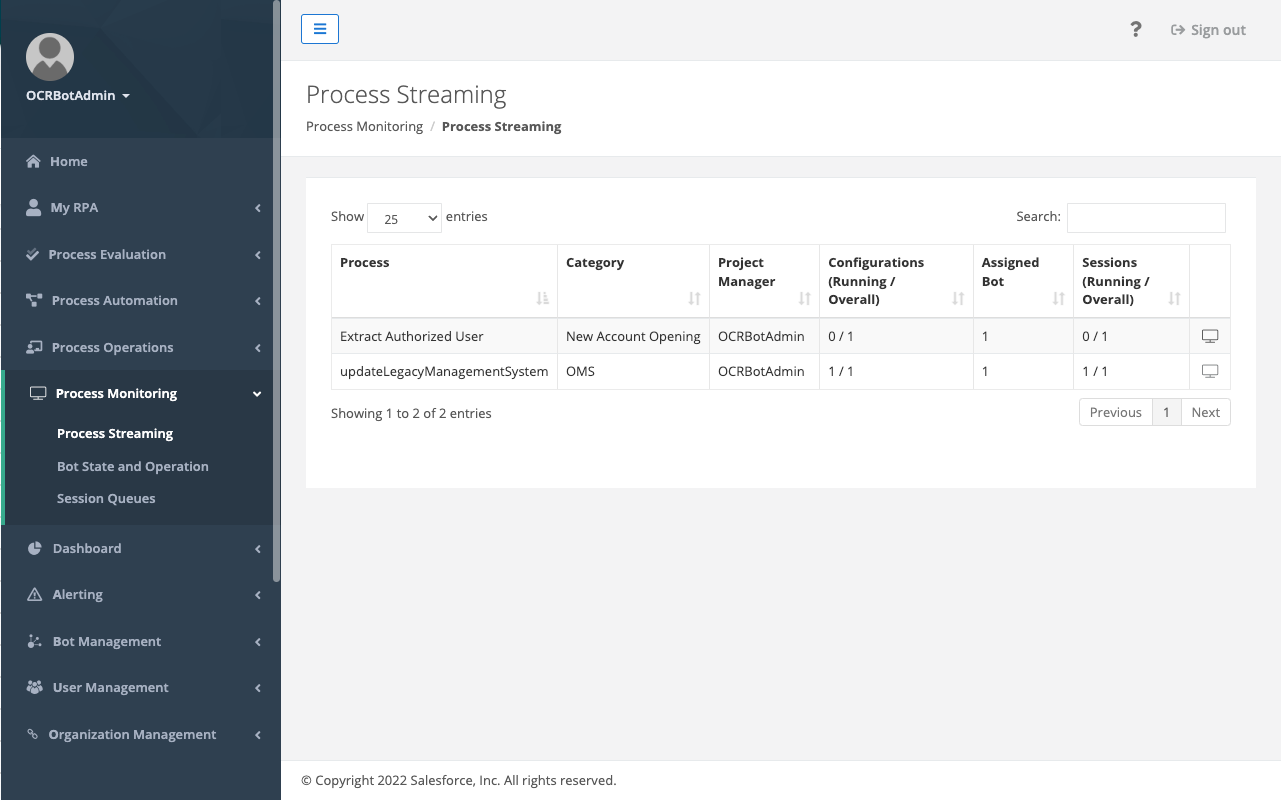The image size is (1281, 800).
Task: Click the Home house icon
Action: tap(33, 161)
